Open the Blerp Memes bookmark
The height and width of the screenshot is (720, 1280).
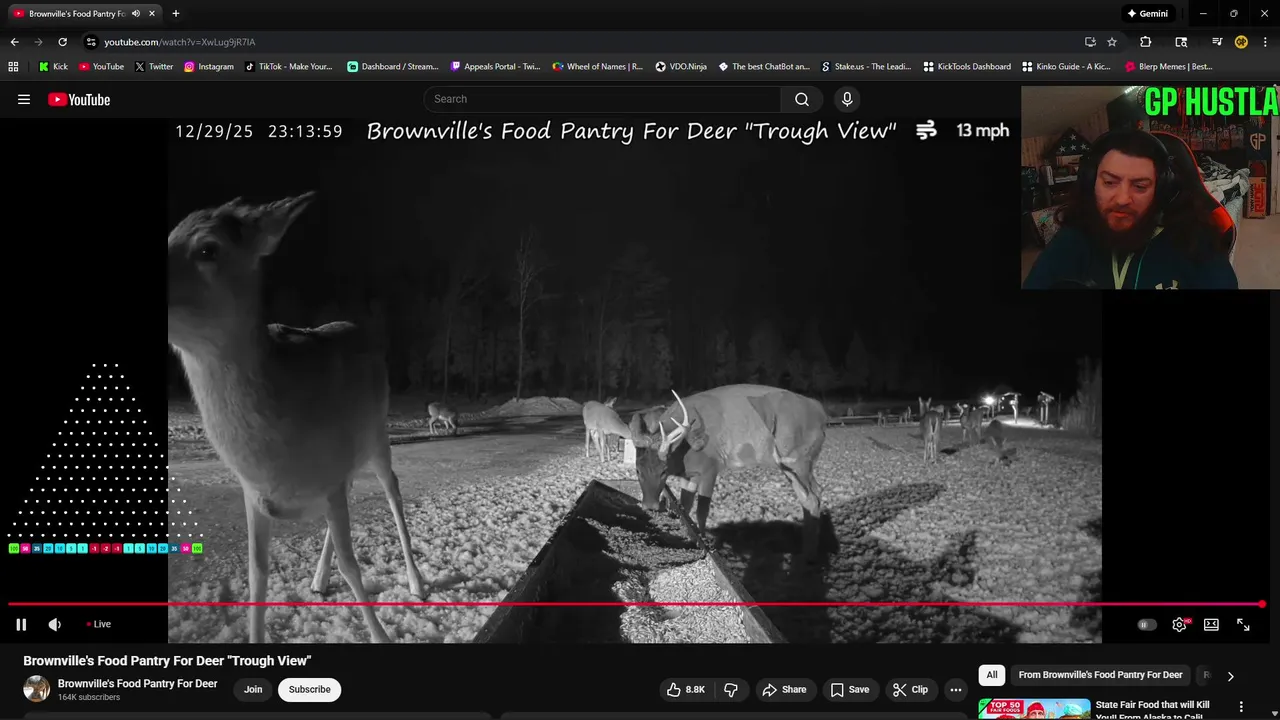[x=1169, y=67]
